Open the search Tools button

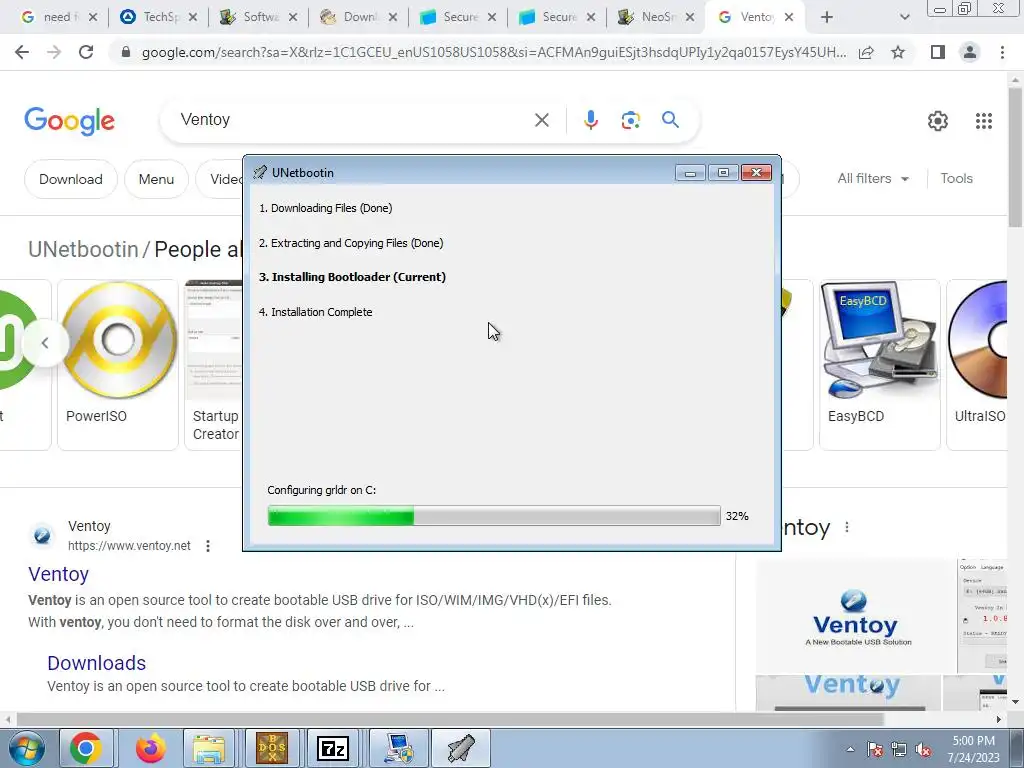coord(956,178)
